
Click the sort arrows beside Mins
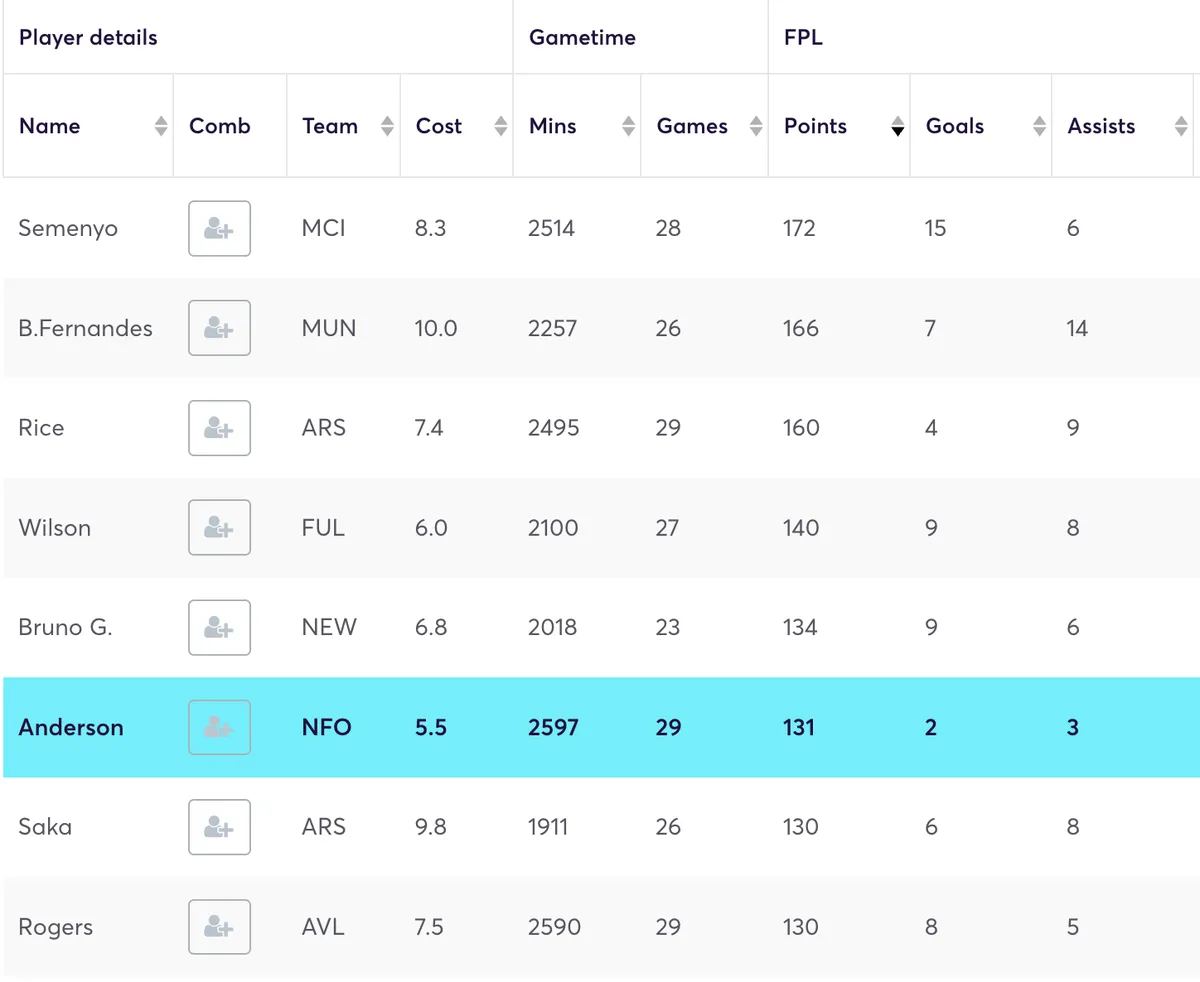(627, 126)
